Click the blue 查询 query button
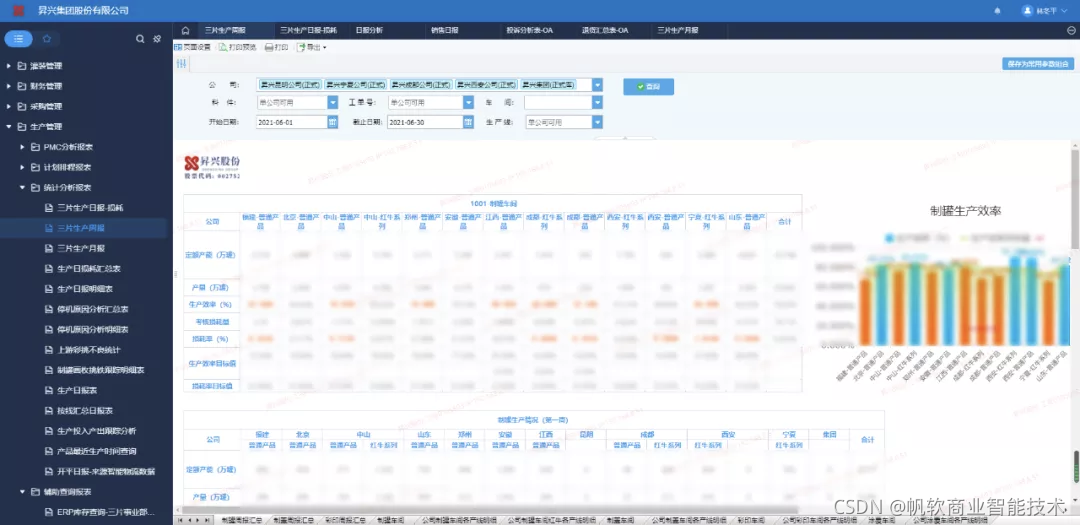The image size is (1080, 525). tap(648, 87)
